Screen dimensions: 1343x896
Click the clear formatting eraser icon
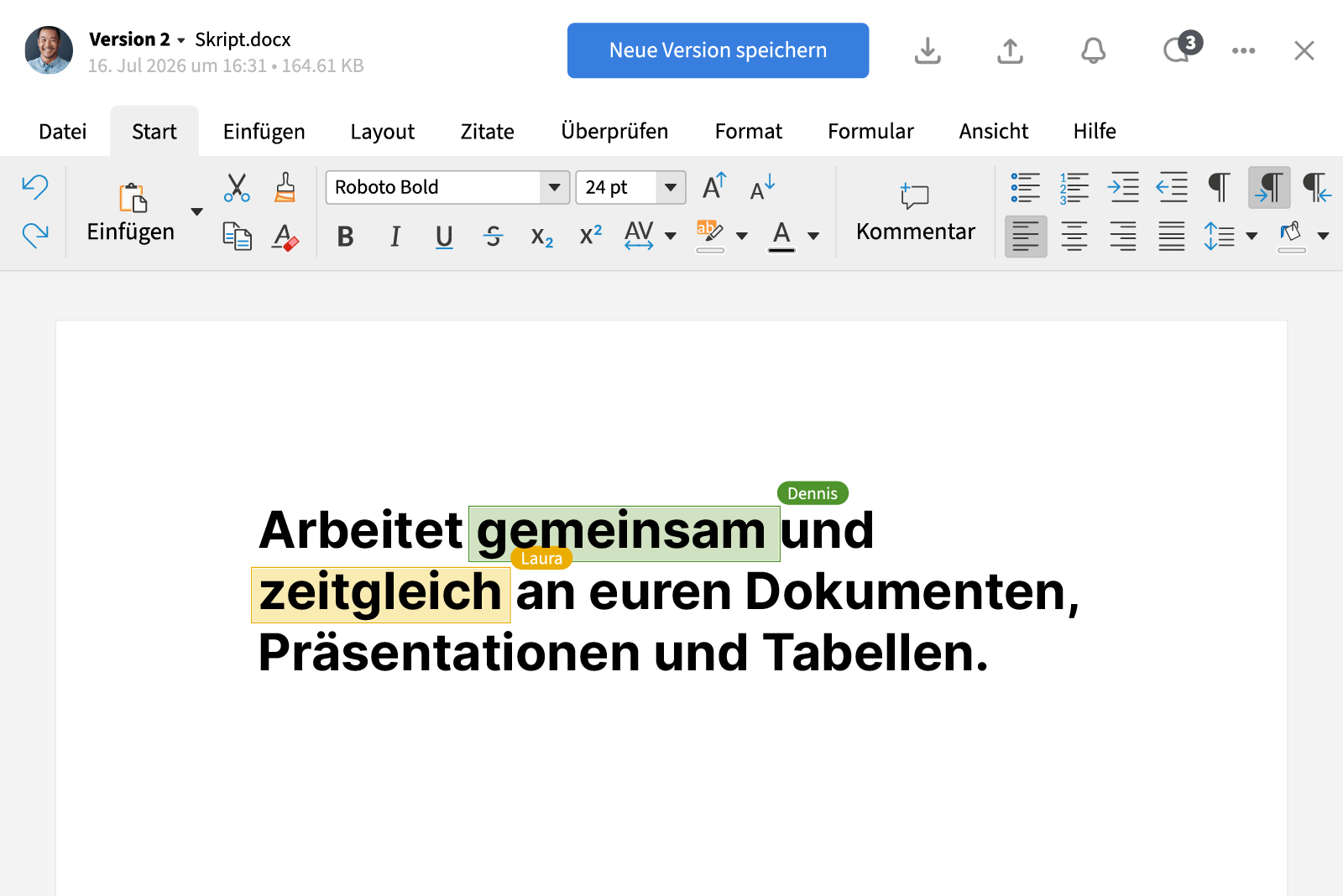pyautogui.click(x=285, y=237)
